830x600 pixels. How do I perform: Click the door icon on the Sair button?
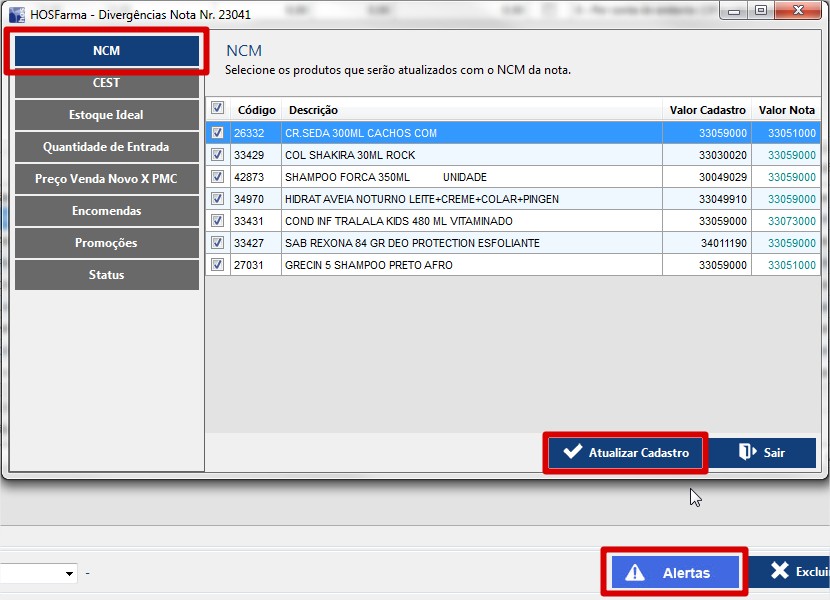(x=747, y=452)
